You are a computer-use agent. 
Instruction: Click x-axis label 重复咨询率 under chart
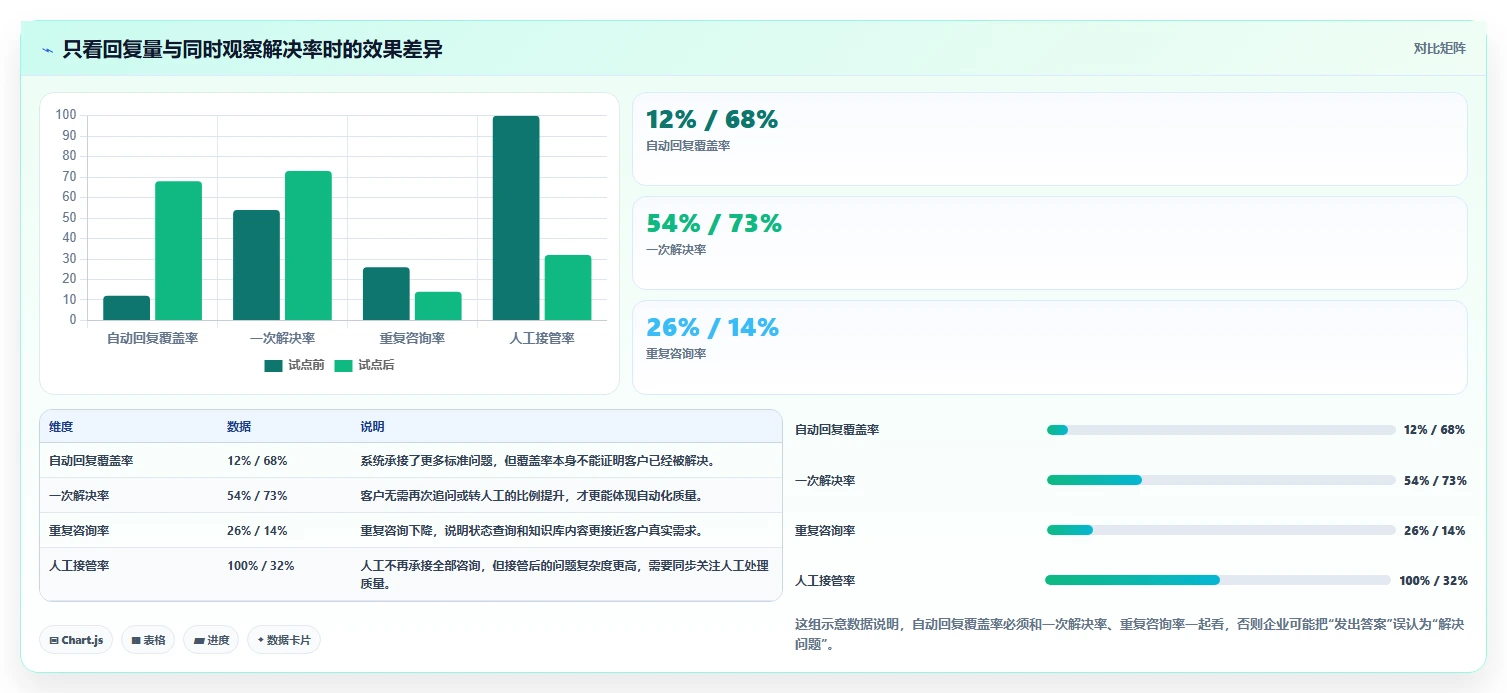[x=412, y=339]
